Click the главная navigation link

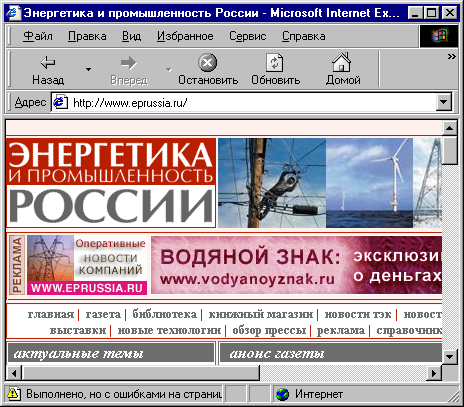pos(51,314)
